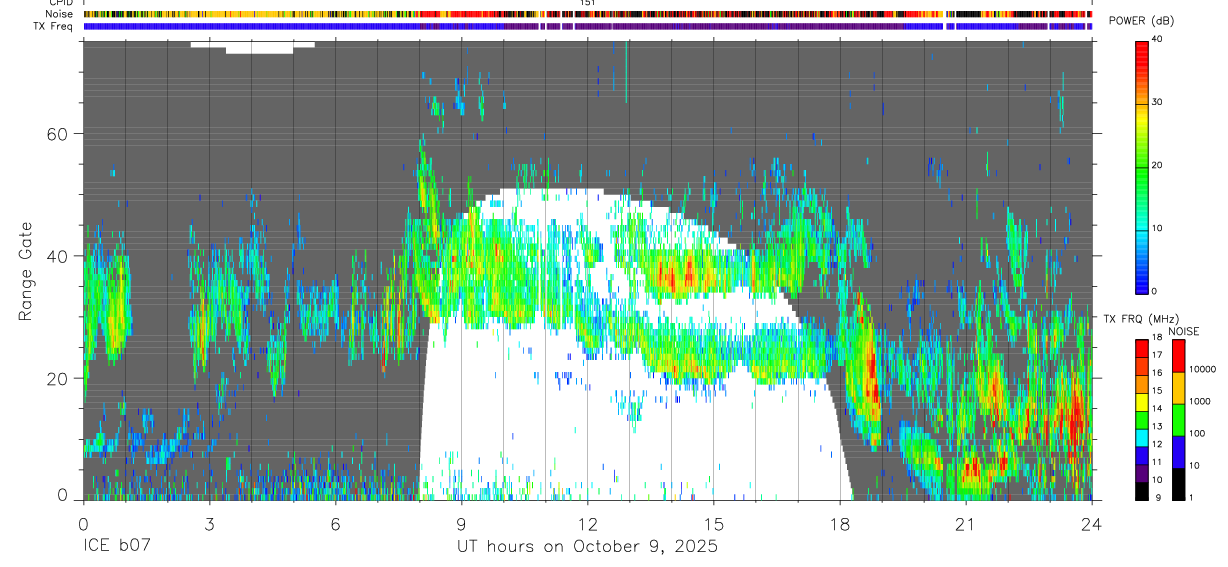Click the orange segment of the noise colorbar
The image size is (1228, 567).
1177,387
